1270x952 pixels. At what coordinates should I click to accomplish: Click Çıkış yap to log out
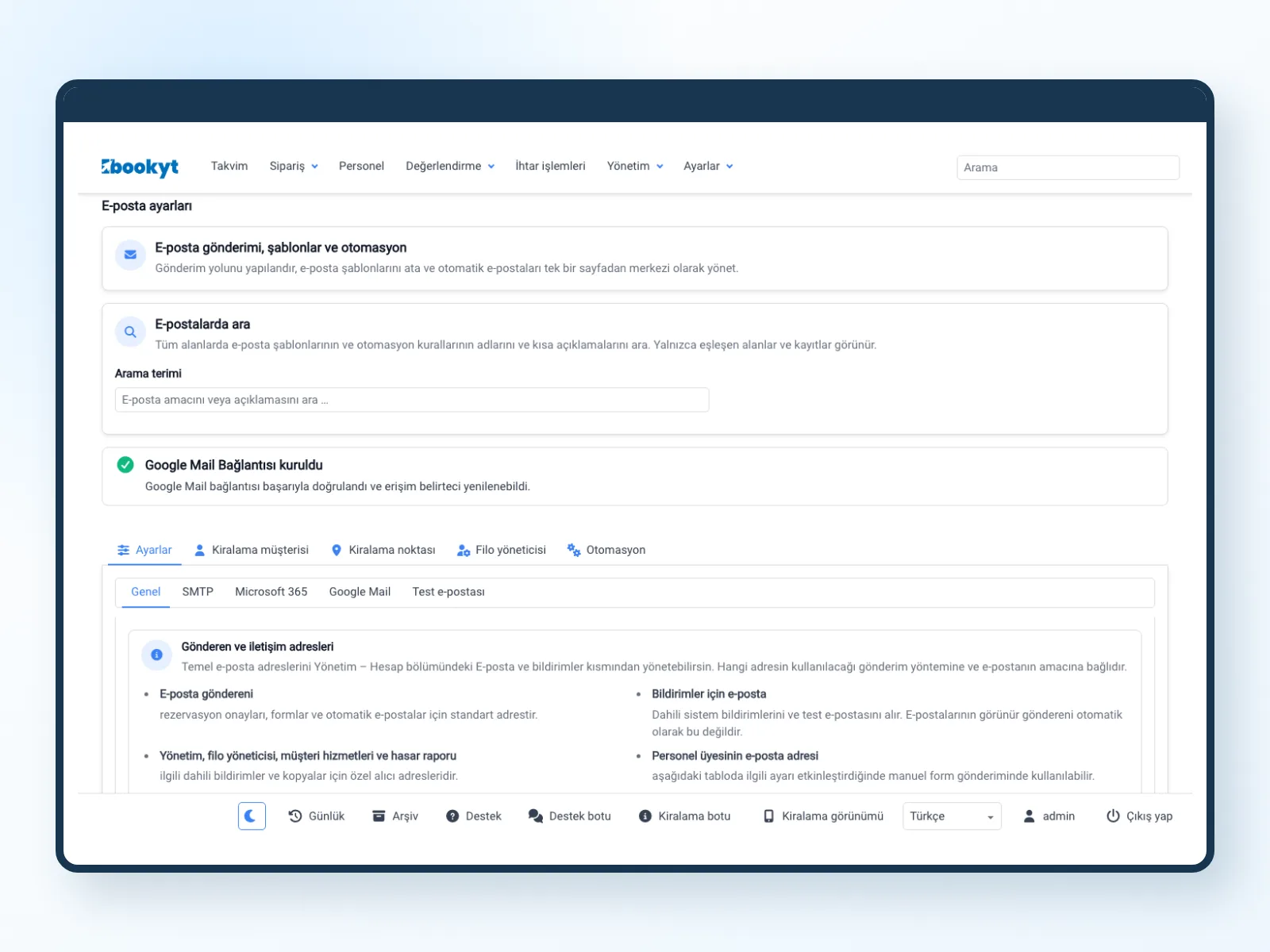1140,816
